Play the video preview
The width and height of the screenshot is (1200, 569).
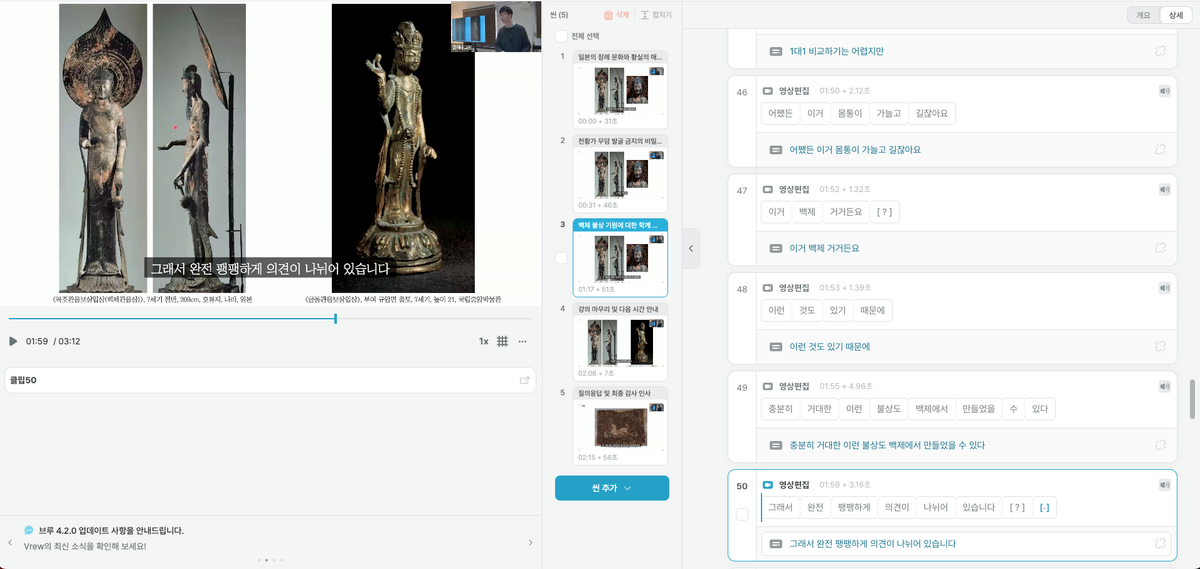pos(13,341)
